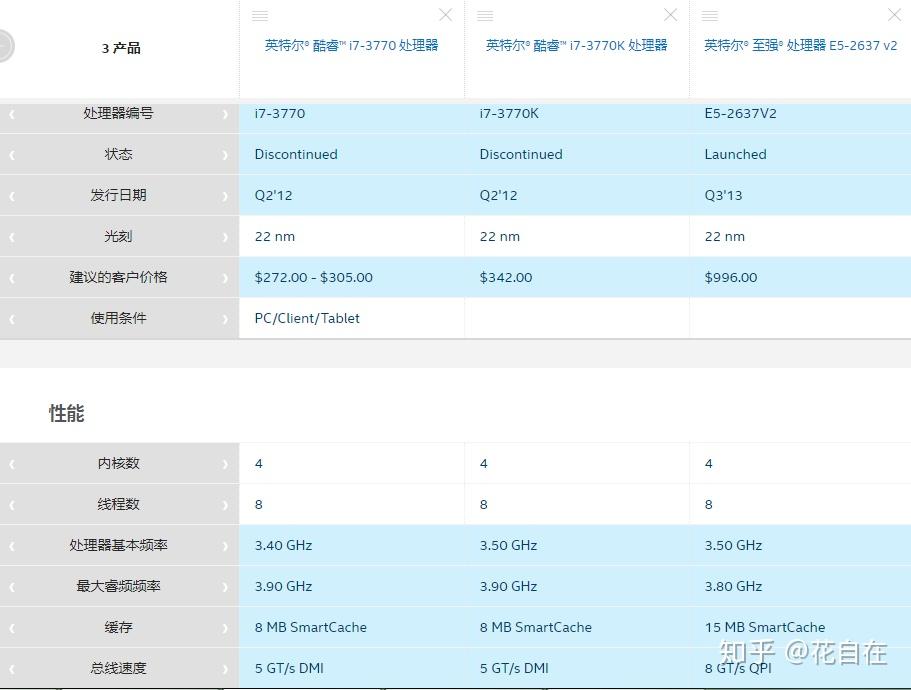Viewport: 911px width, 690px height.
Task: Select the 线程数 row label
Action: pos(119,504)
